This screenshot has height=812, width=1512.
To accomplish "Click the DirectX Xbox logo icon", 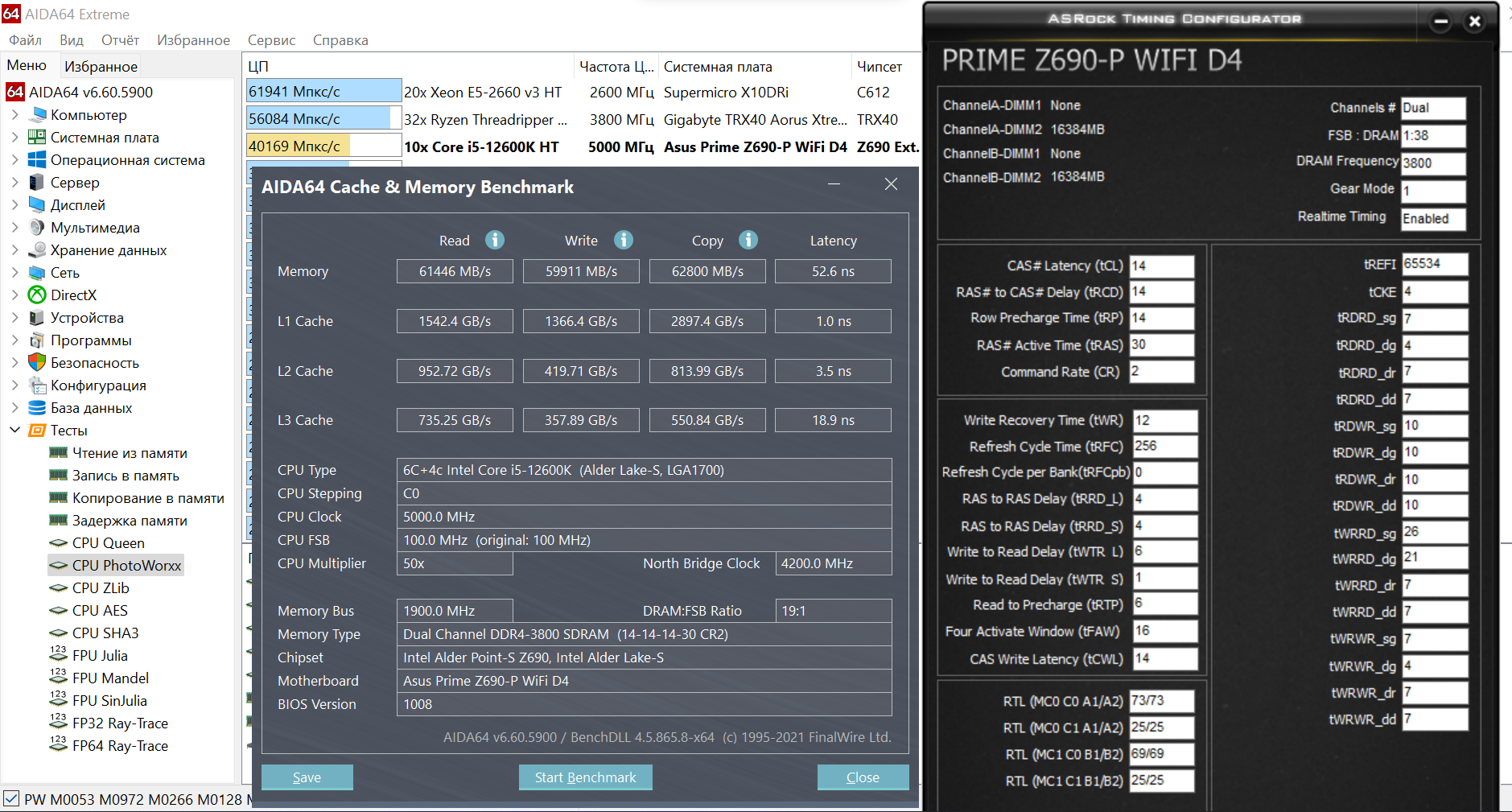I will 37,295.
